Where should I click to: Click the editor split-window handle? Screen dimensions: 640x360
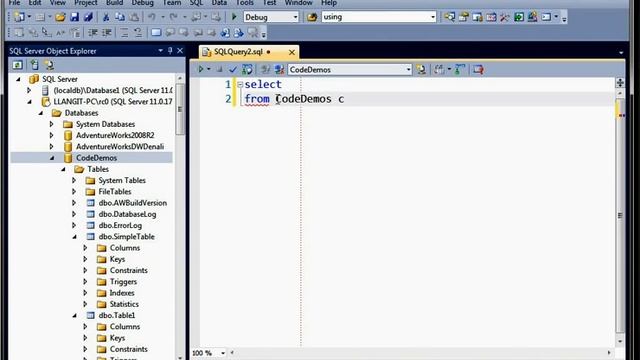[620, 82]
